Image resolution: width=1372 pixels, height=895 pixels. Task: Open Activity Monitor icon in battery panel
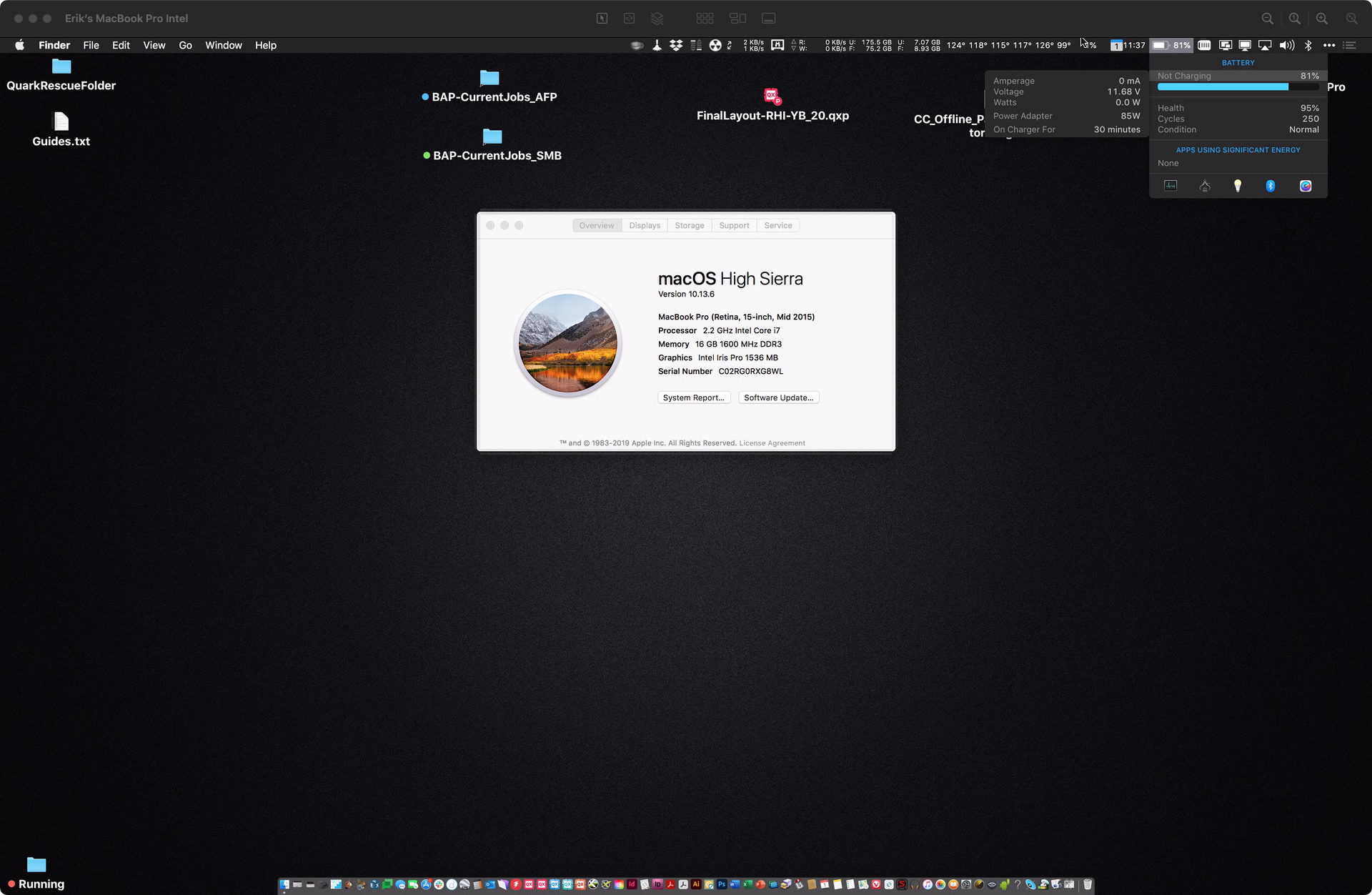[1170, 186]
